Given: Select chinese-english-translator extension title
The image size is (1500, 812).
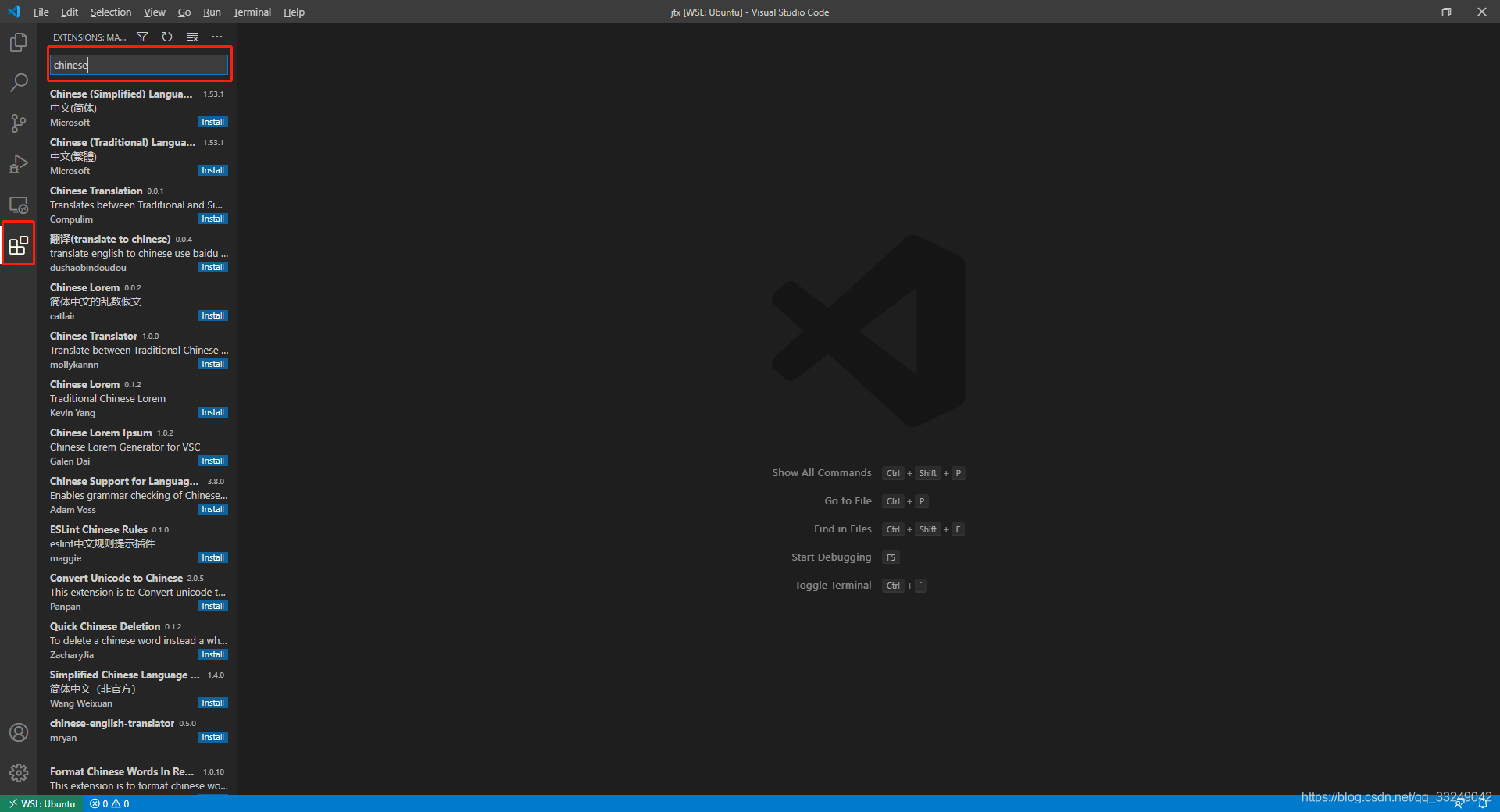Looking at the screenshot, I should 112,723.
